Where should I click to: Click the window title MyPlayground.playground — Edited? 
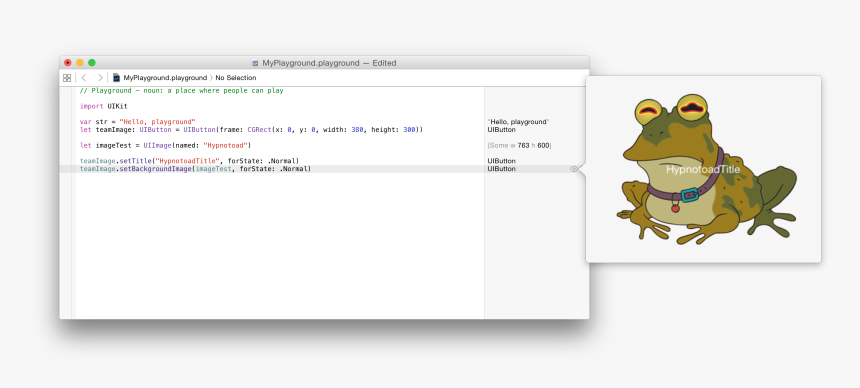pos(329,63)
